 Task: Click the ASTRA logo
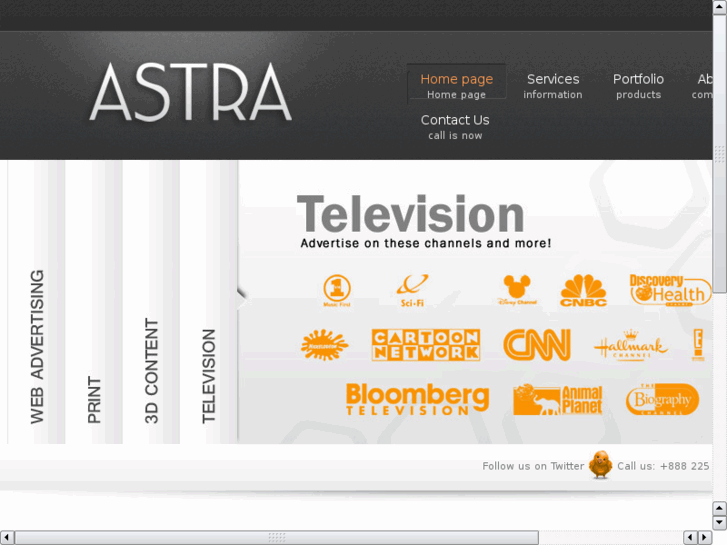191,93
